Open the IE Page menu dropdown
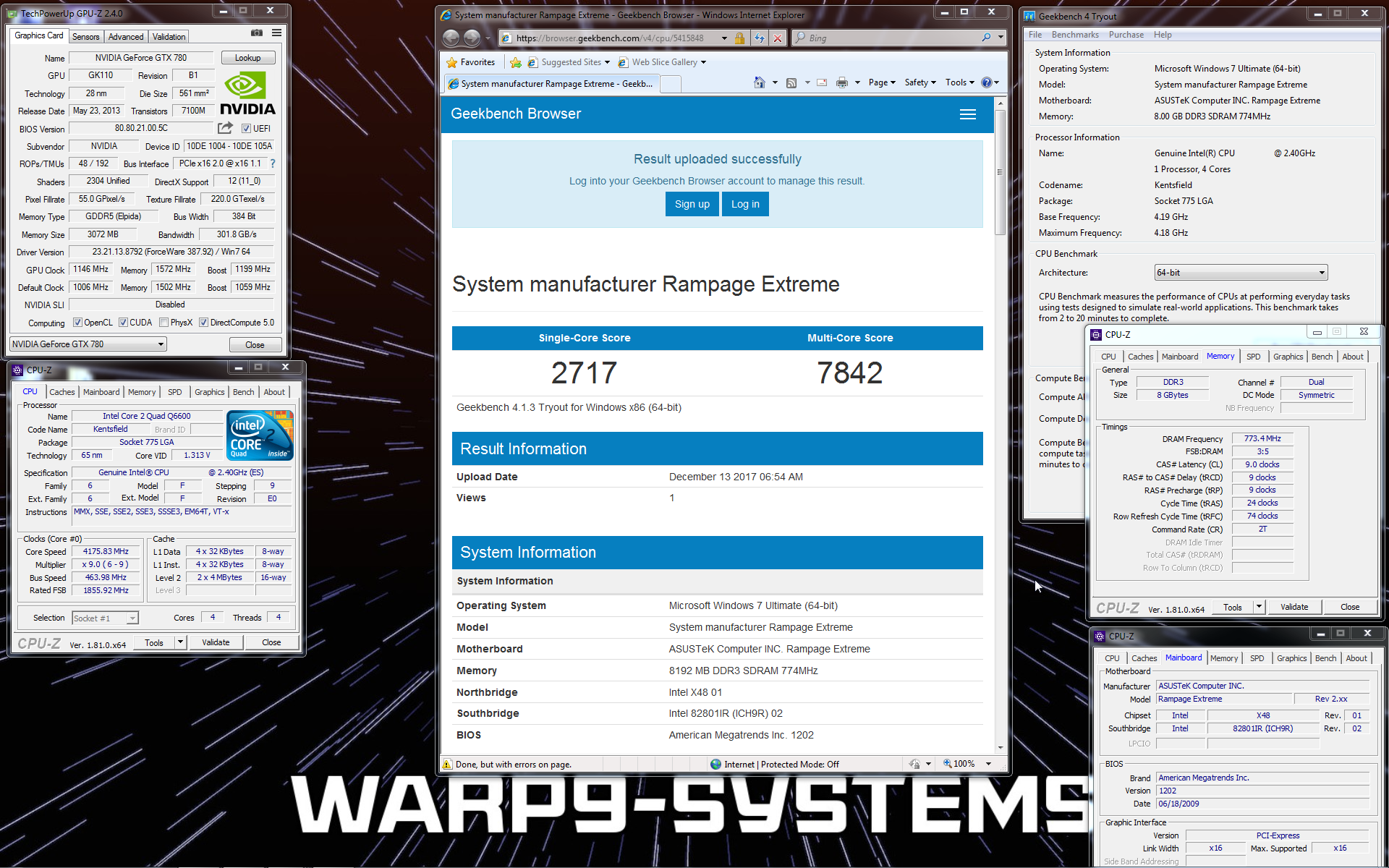Viewport: 1389px width, 868px height. click(882, 82)
